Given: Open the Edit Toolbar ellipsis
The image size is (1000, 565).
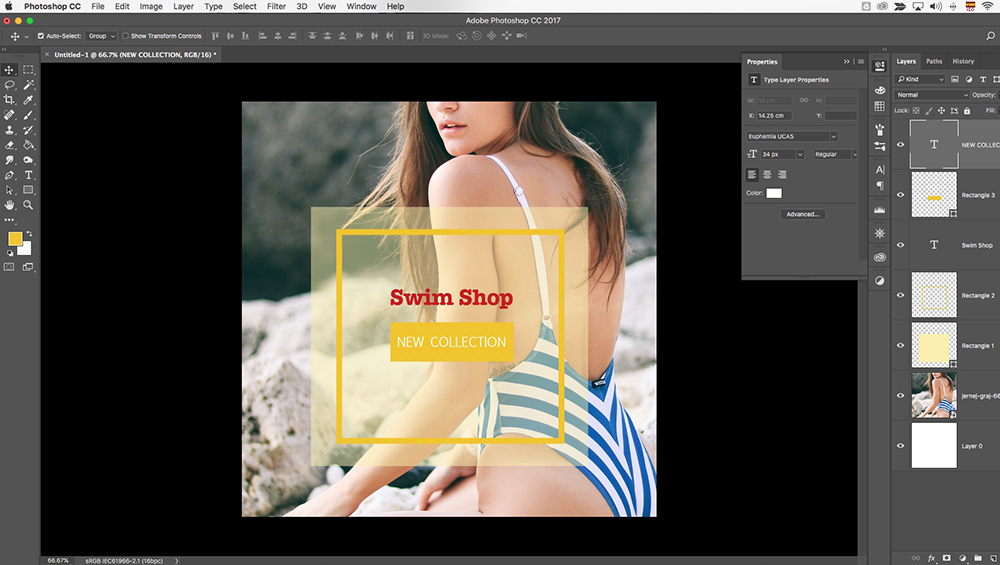Looking at the screenshot, I should [x=10, y=220].
